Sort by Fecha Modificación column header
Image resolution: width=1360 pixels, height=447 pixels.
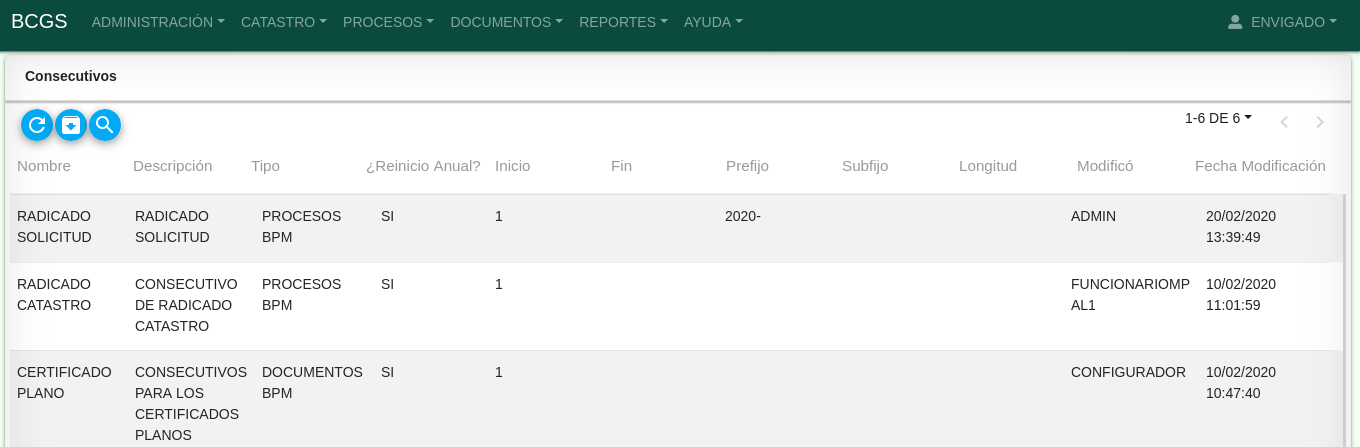[x=1260, y=166]
